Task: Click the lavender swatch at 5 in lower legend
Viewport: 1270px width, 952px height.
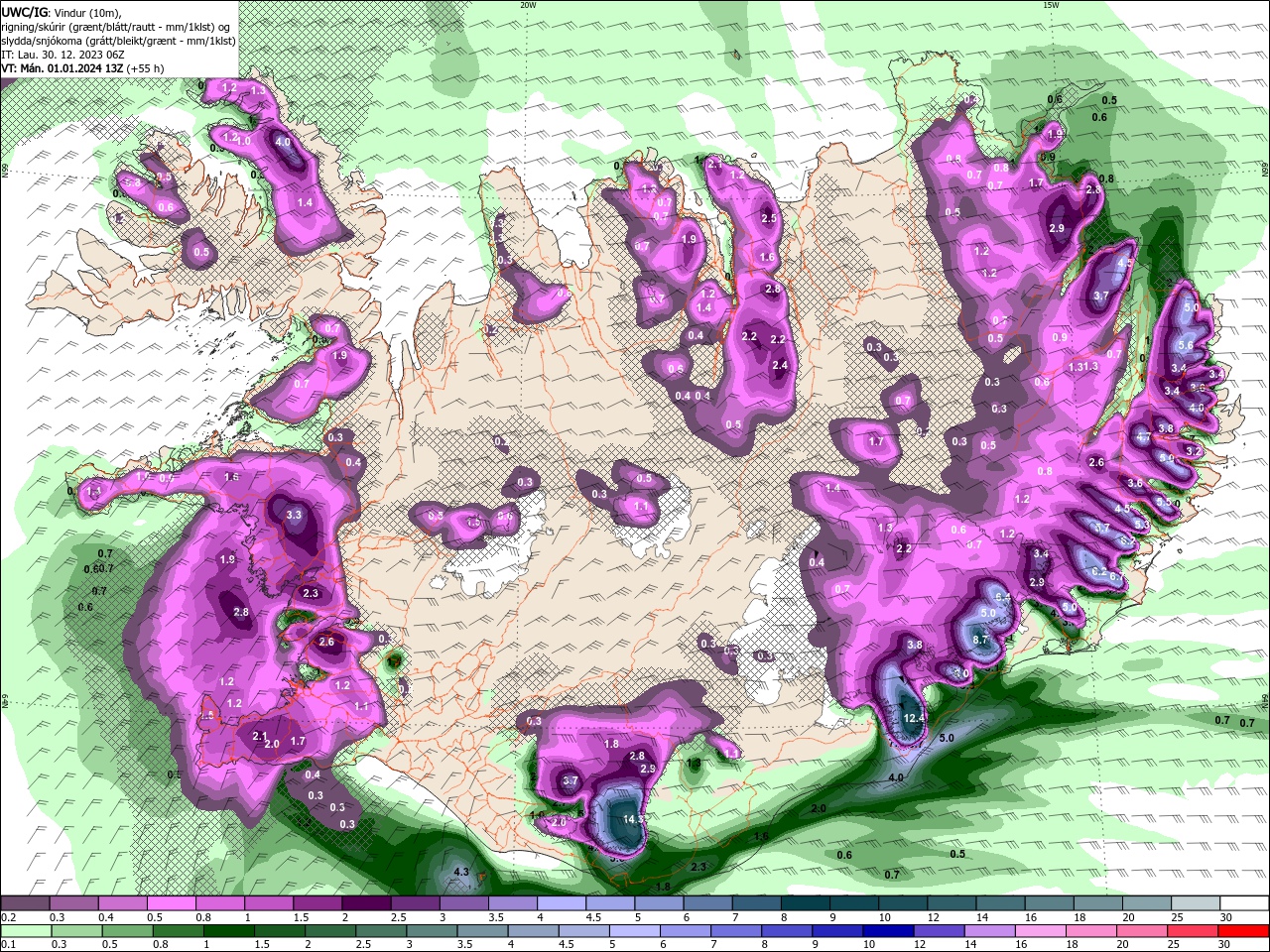Action: tap(635, 930)
